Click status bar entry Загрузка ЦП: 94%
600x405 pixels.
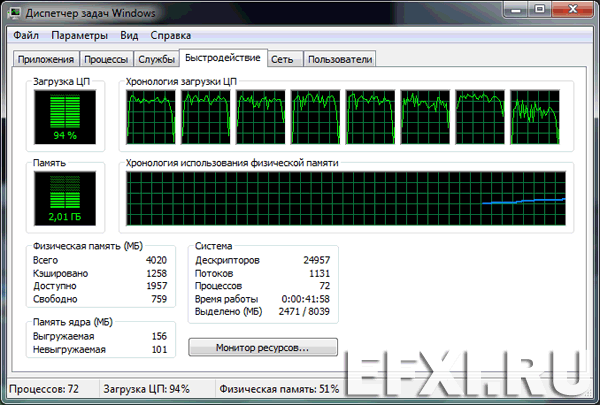[x=147, y=389]
